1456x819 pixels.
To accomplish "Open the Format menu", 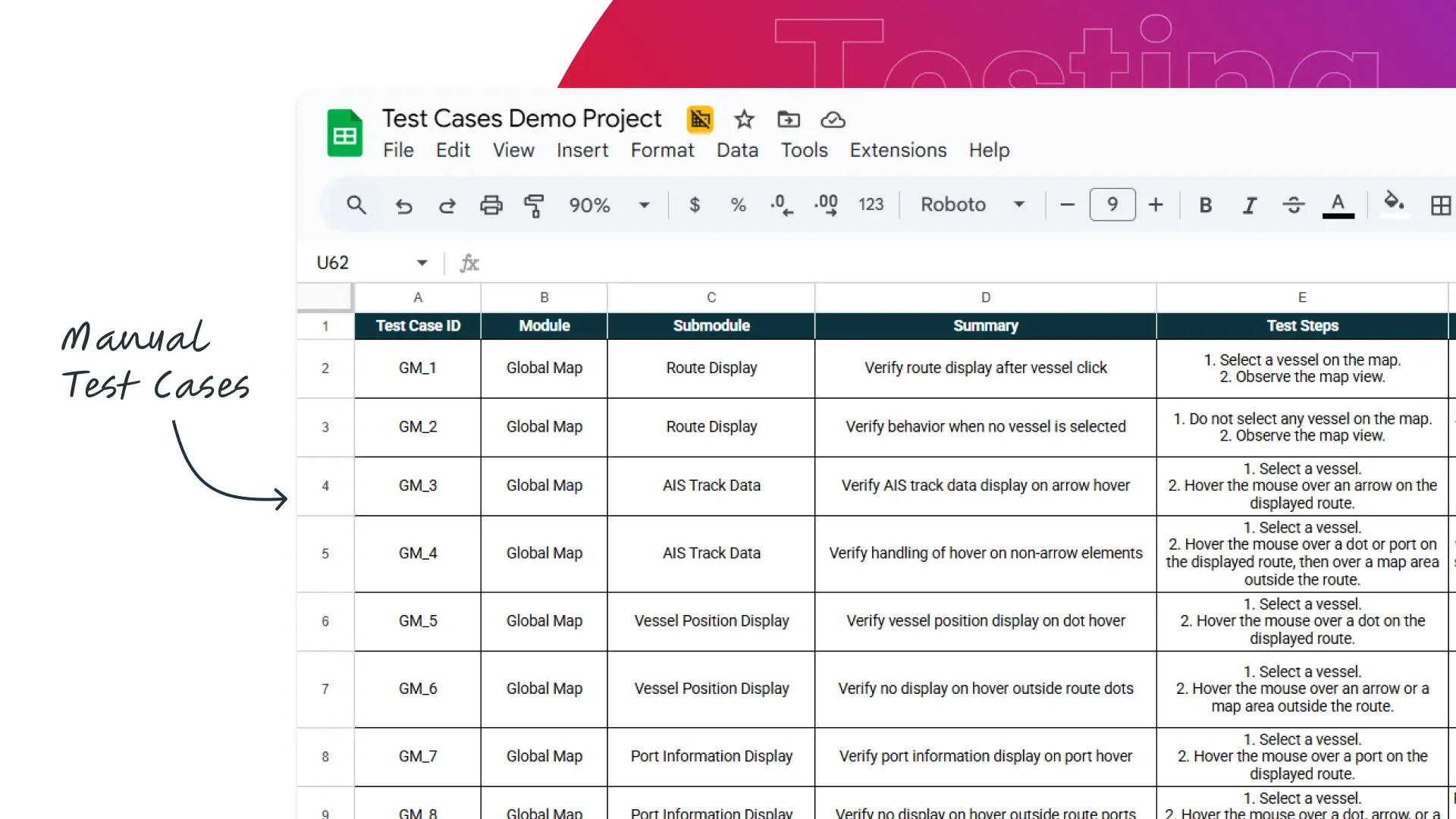I will point(662,150).
